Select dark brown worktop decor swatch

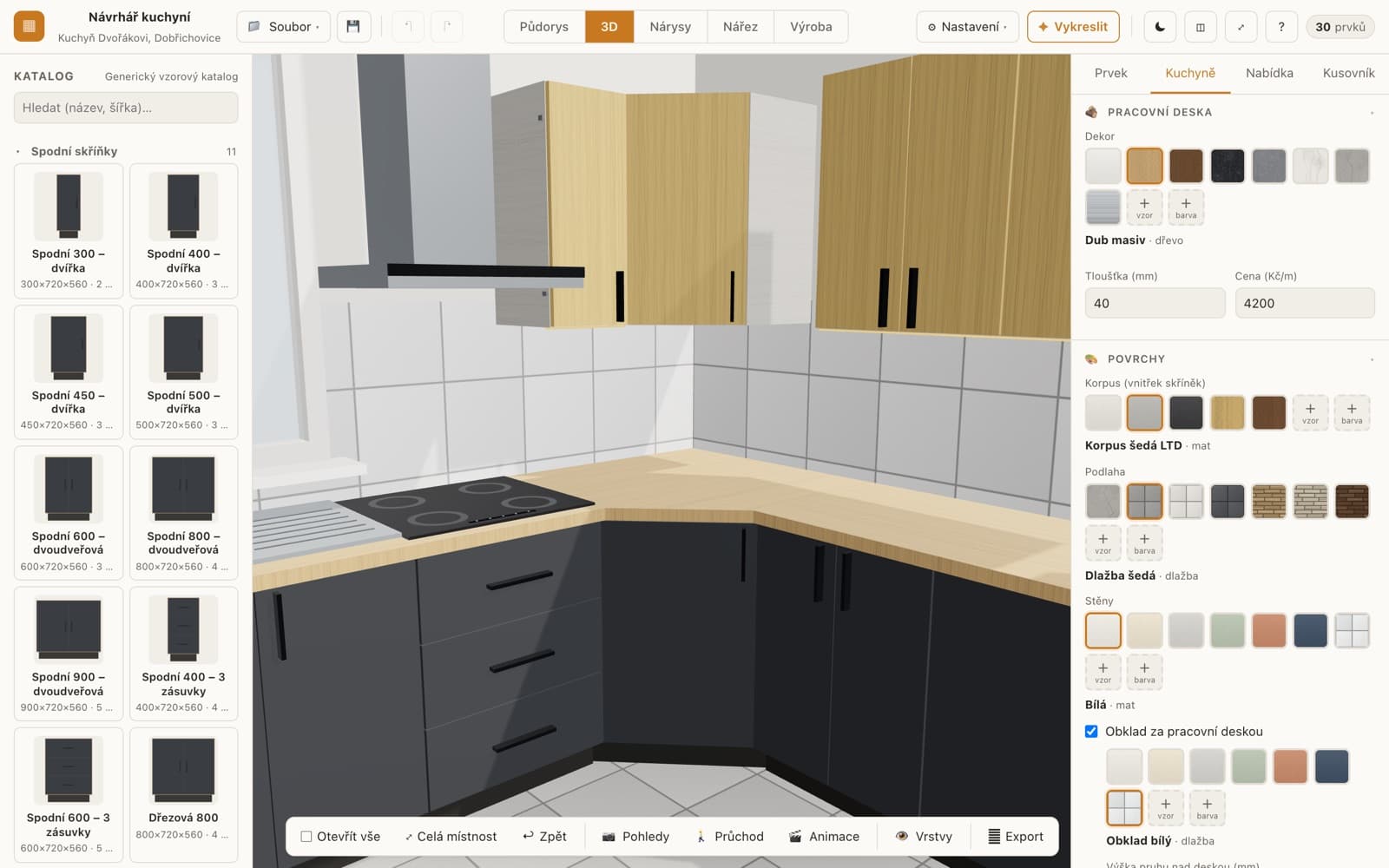[x=1186, y=166]
